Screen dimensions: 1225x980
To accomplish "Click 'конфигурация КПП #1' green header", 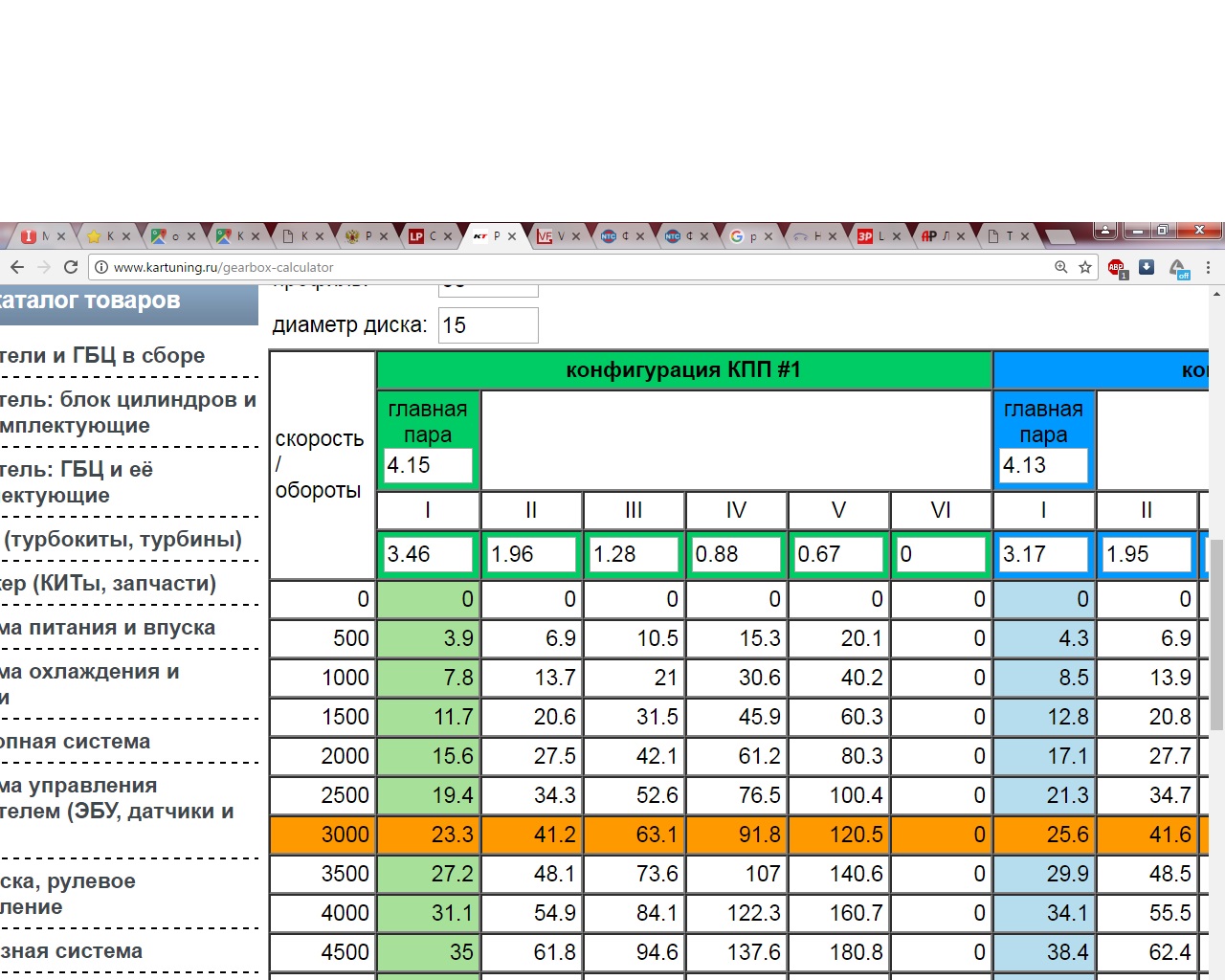I will click(x=683, y=370).
